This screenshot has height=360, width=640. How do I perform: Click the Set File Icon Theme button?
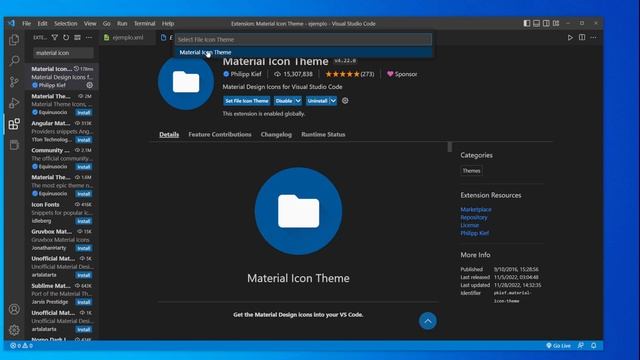[247, 100]
